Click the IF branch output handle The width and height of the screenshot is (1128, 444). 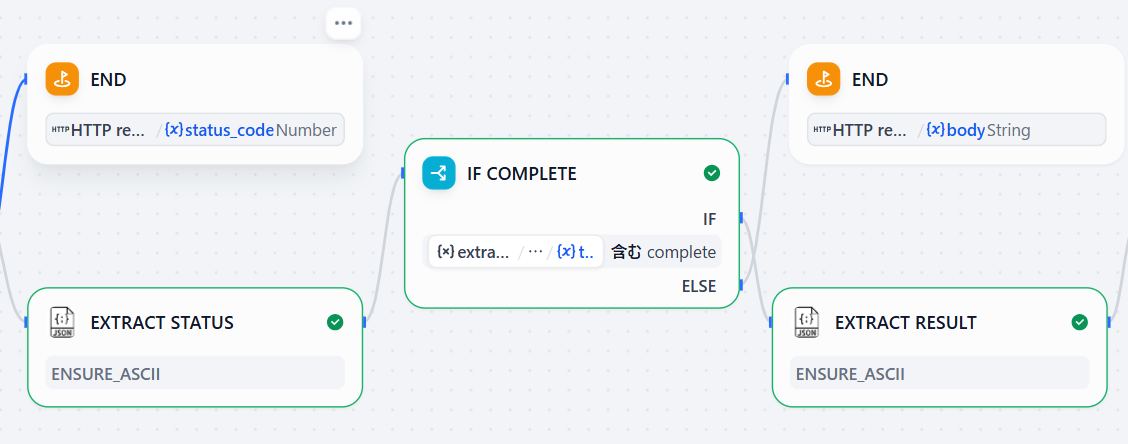pyautogui.click(x=740, y=218)
